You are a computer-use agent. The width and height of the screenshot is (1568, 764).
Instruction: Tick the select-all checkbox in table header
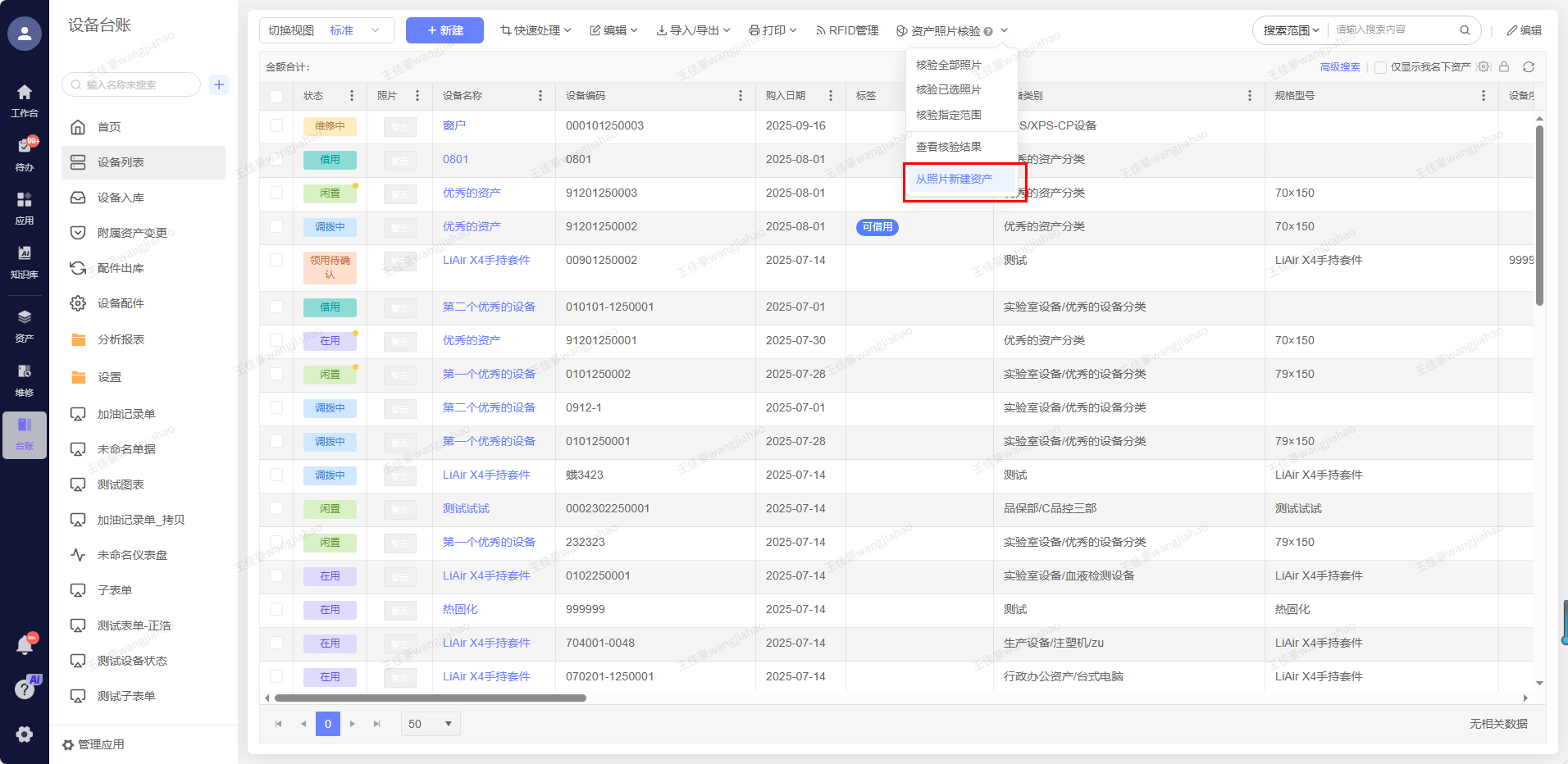pyautogui.click(x=276, y=96)
